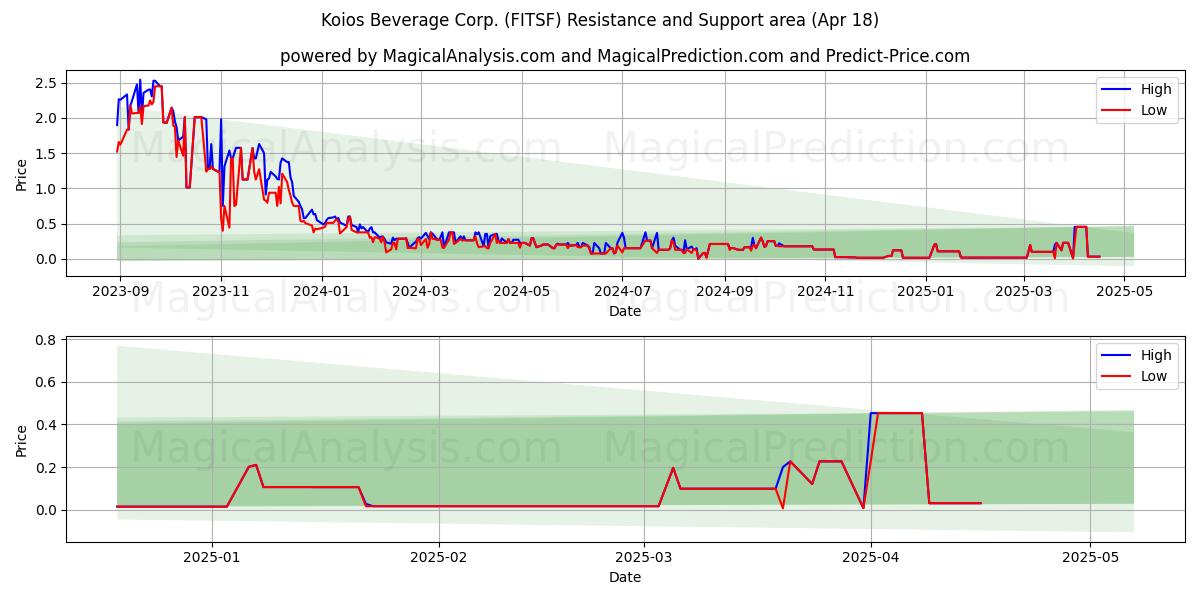This screenshot has height=600, width=1200.
Task: Click the chart title mentioning Koios Beverage Corp.
Action: [x=600, y=20]
